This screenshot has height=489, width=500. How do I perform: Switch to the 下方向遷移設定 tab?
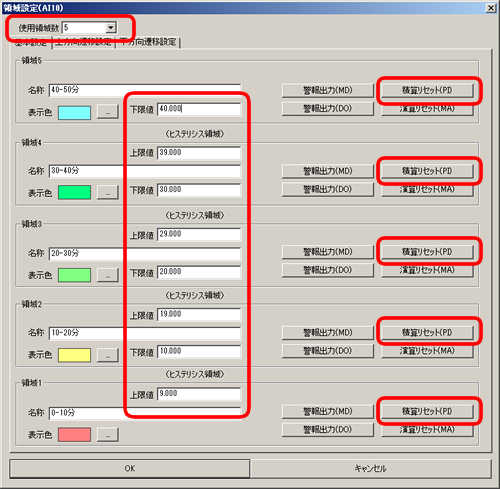pyautogui.click(x=148, y=42)
